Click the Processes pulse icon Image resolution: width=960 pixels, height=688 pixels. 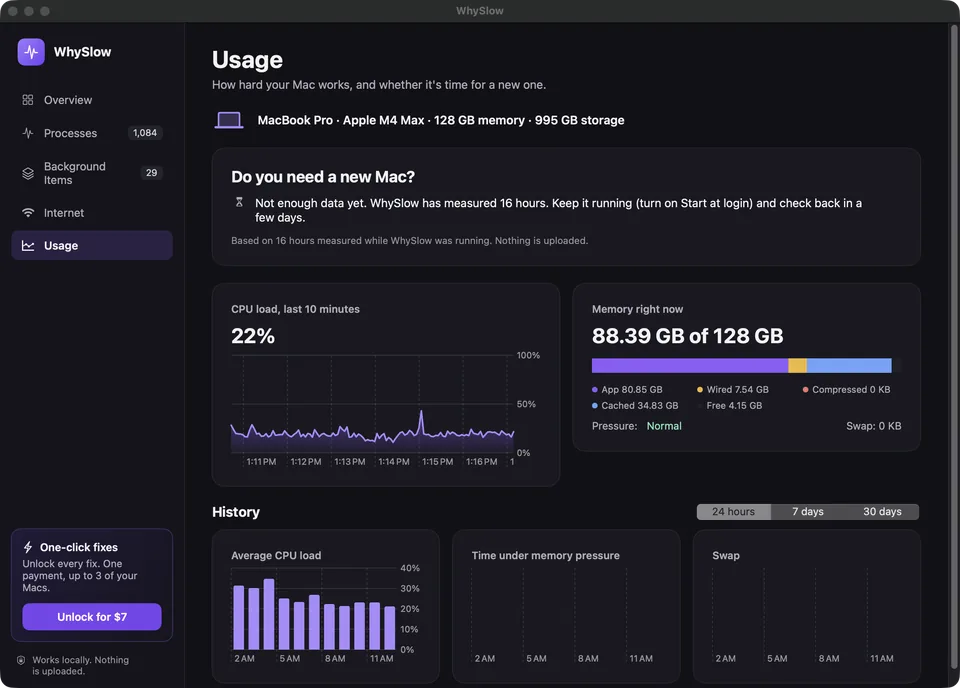[28, 133]
